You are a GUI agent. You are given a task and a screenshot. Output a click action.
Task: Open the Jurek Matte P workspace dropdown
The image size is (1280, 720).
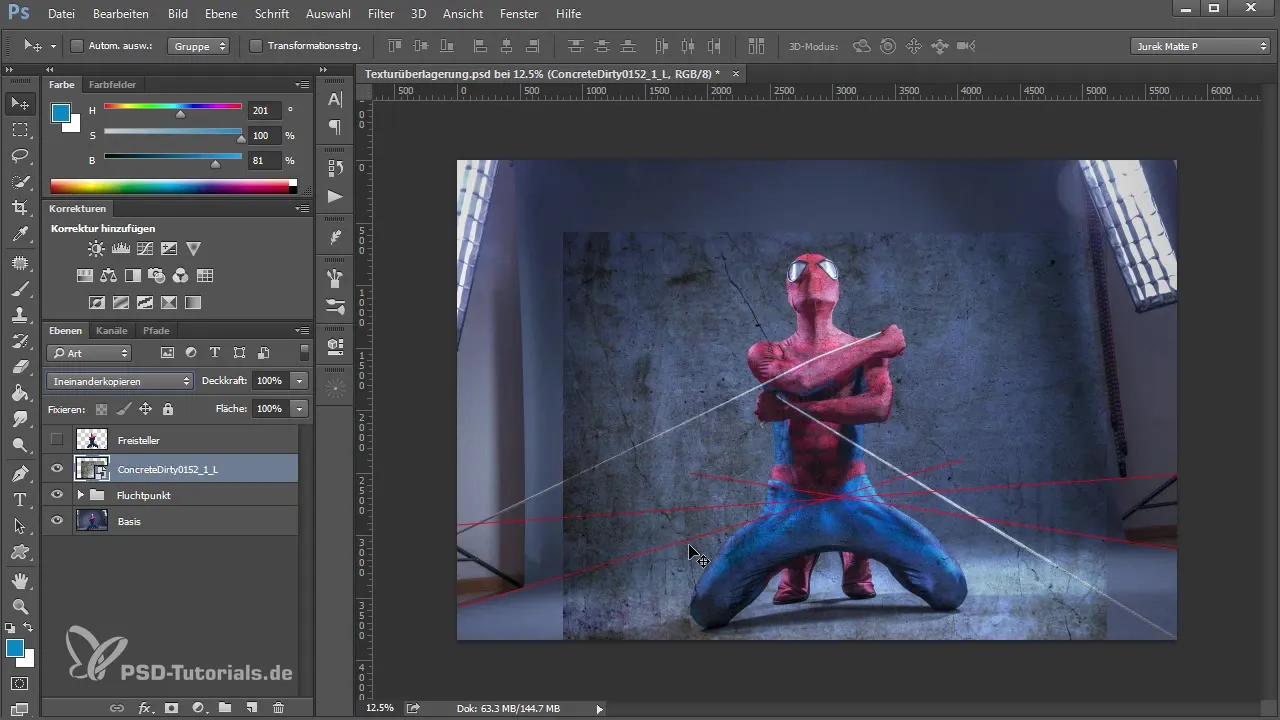click(x=1200, y=46)
